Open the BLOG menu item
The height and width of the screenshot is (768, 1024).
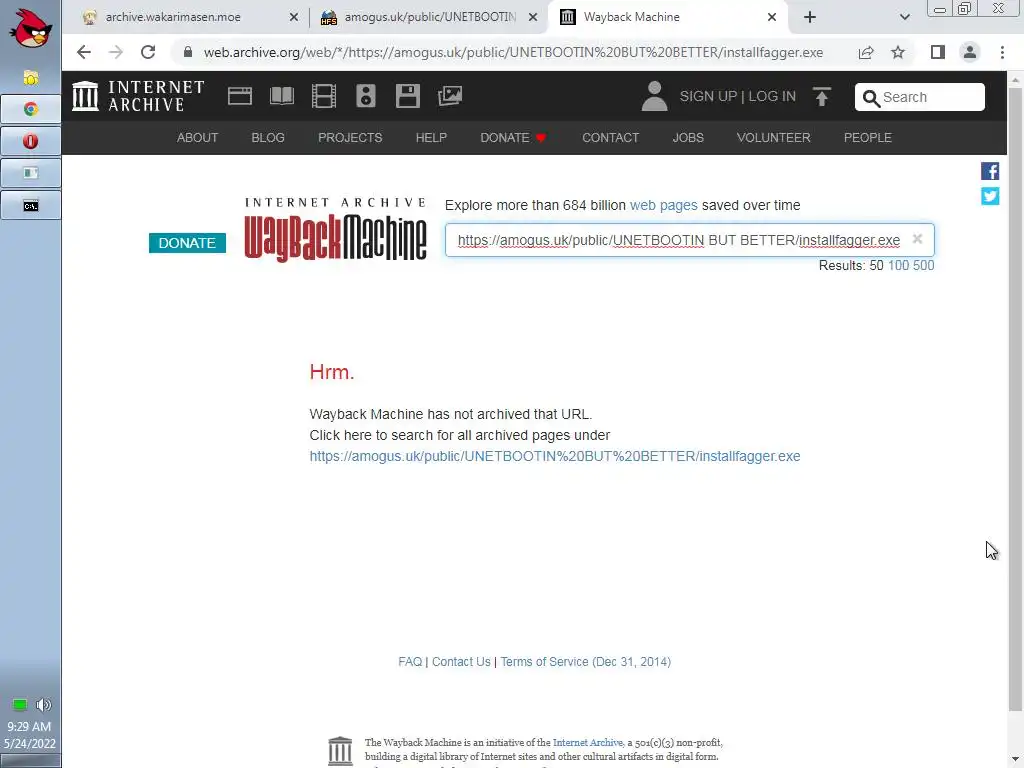[x=268, y=138]
